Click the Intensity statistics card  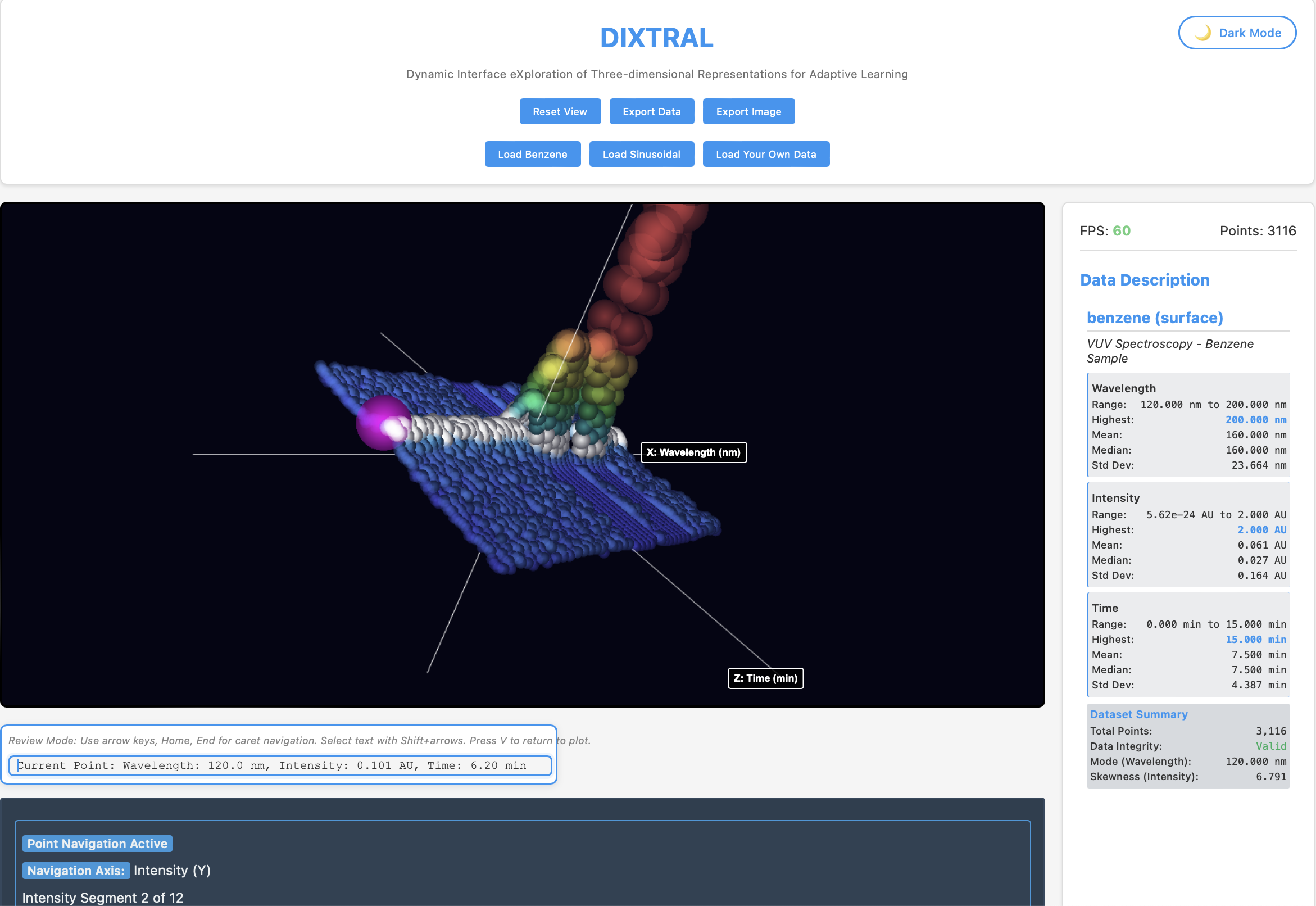tap(1187, 535)
